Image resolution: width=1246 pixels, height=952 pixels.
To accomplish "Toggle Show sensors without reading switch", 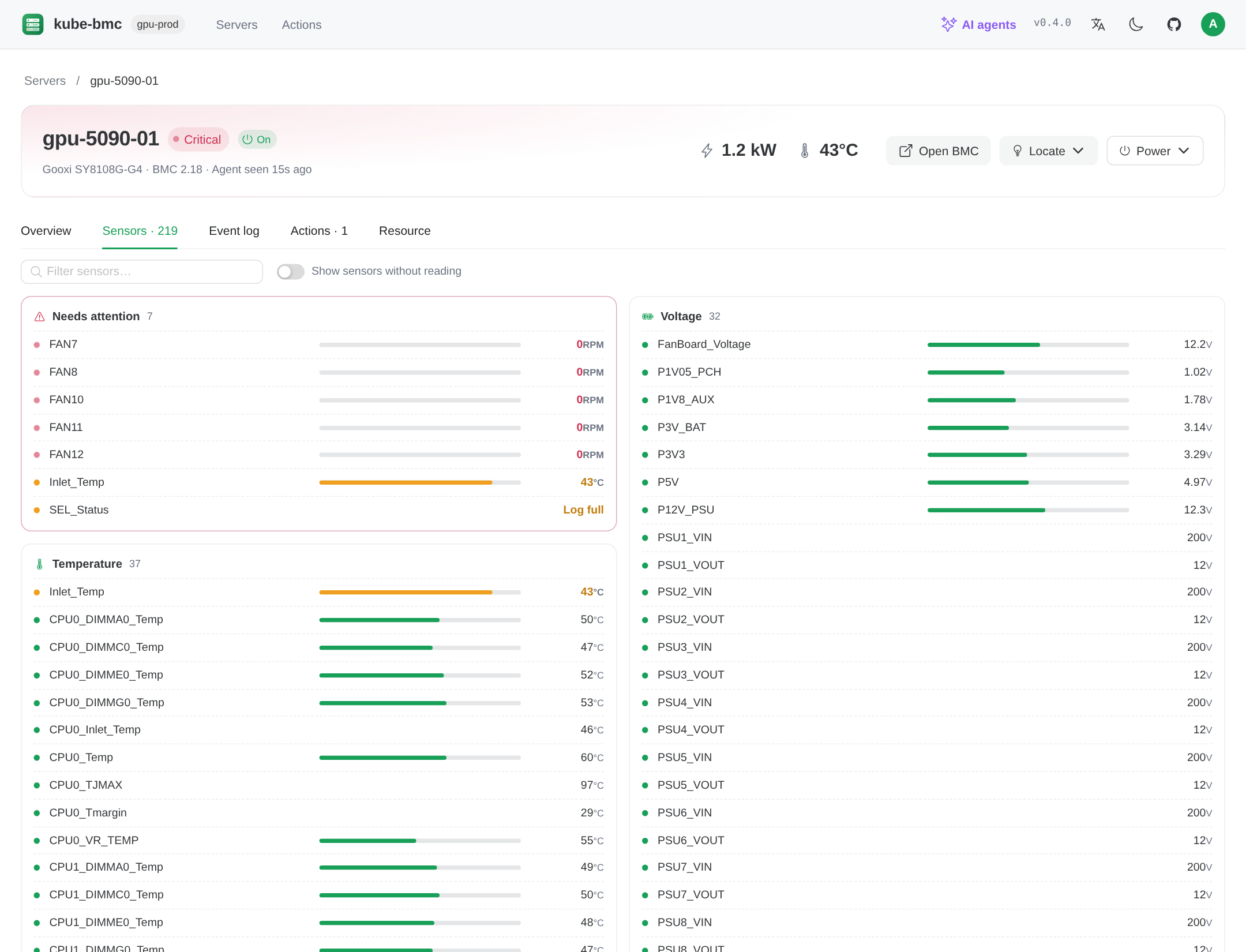I will coord(291,272).
